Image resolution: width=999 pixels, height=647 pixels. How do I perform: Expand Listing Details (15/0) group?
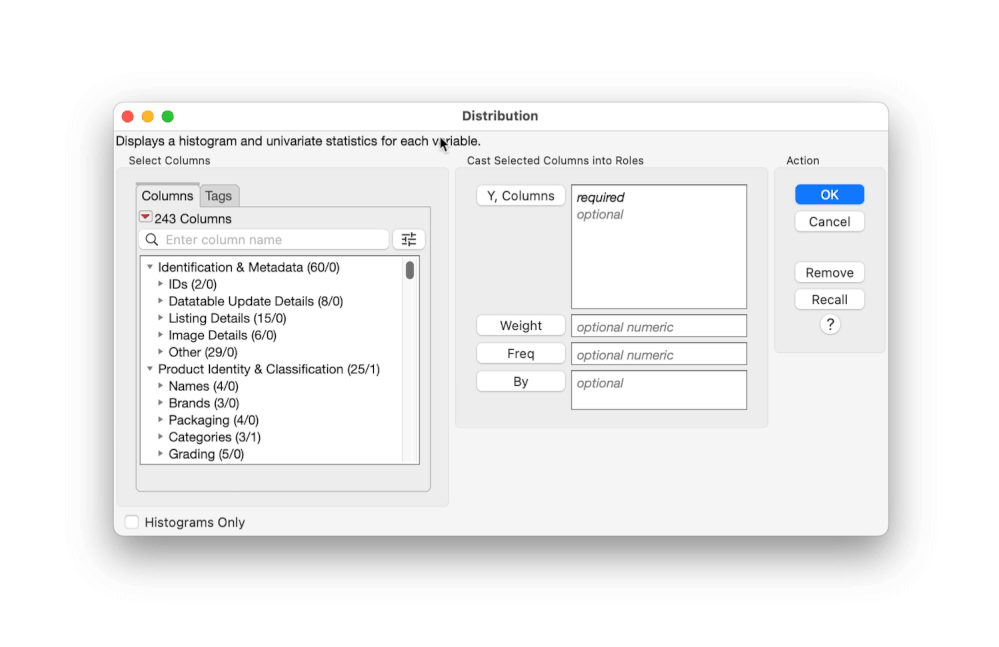click(161, 318)
